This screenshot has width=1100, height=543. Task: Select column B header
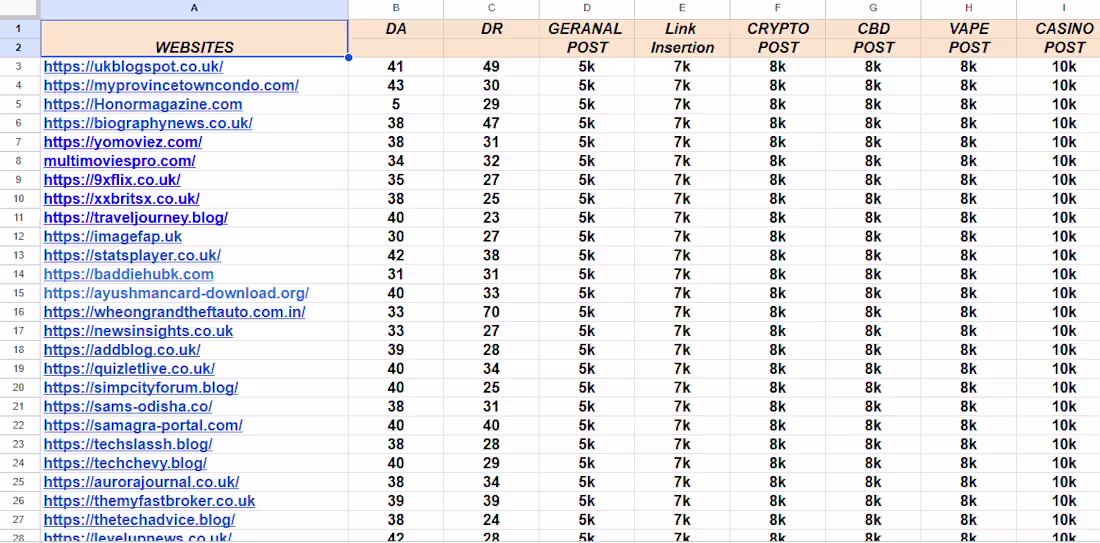[396, 9]
